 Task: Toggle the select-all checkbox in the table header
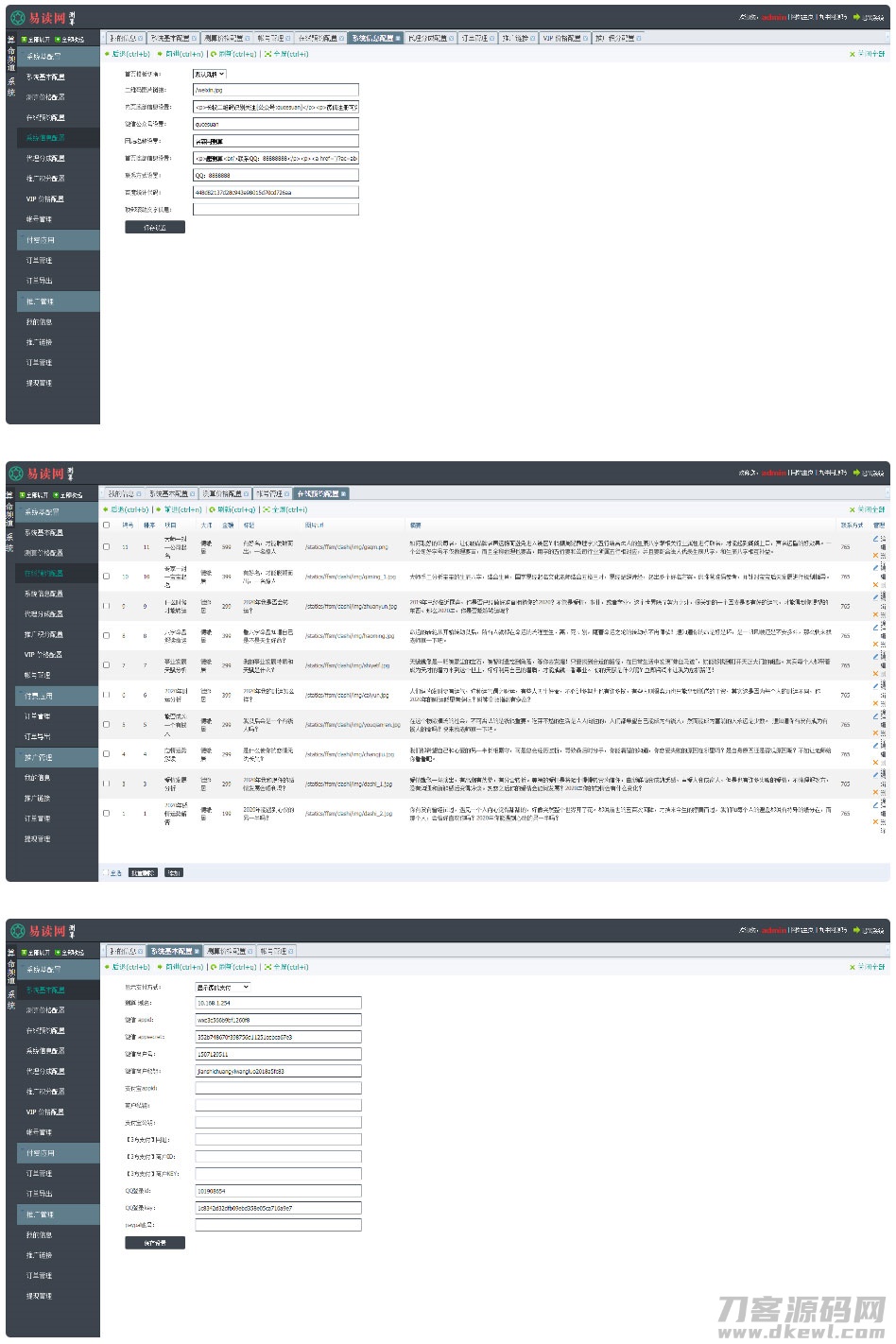pos(106,525)
